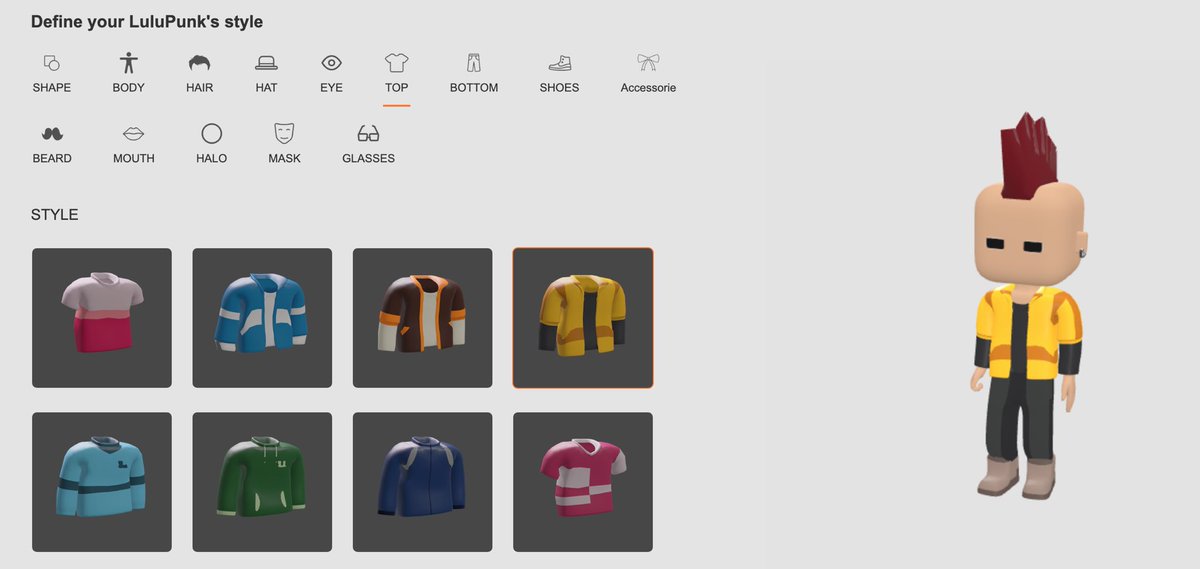Select the green hoodie style

coord(262,482)
